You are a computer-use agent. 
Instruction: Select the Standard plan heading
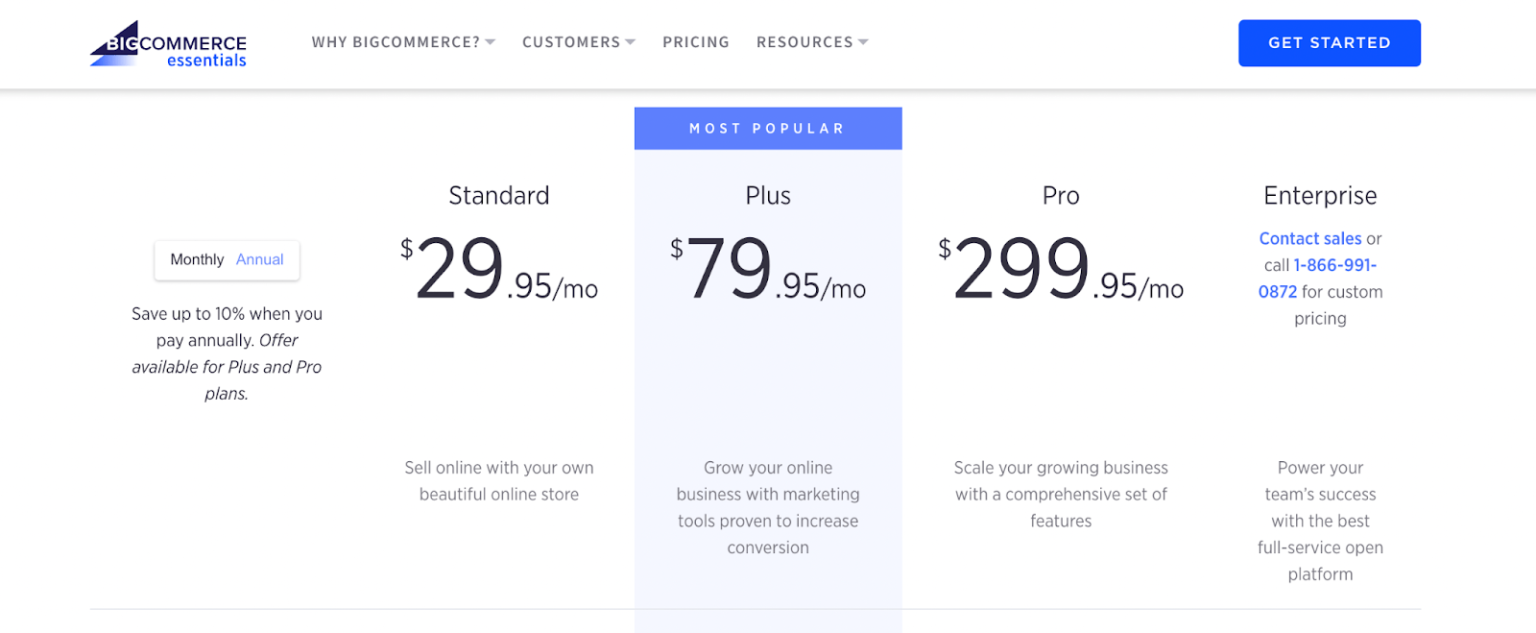coord(499,195)
